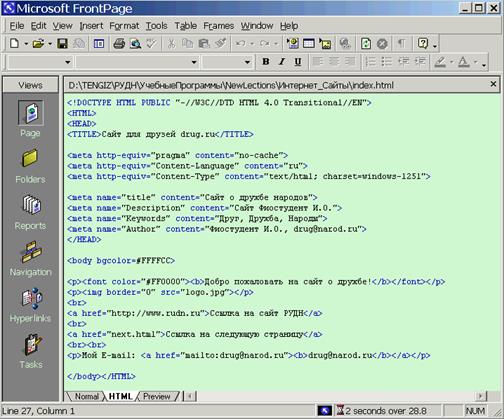Viewport: 504px width, 419px height.
Task: Select the Hyperlinks view icon
Action: [30, 305]
